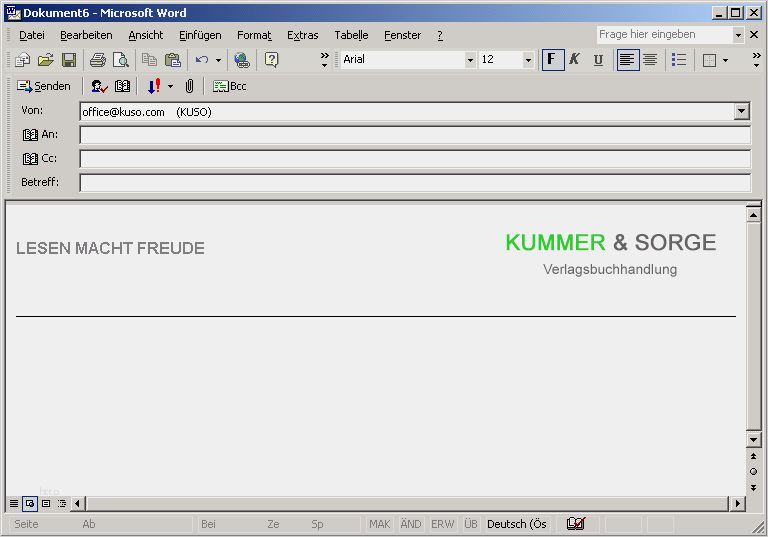This screenshot has height=537, width=768.
Task: Open the Ansicht menu
Action: click(146, 35)
